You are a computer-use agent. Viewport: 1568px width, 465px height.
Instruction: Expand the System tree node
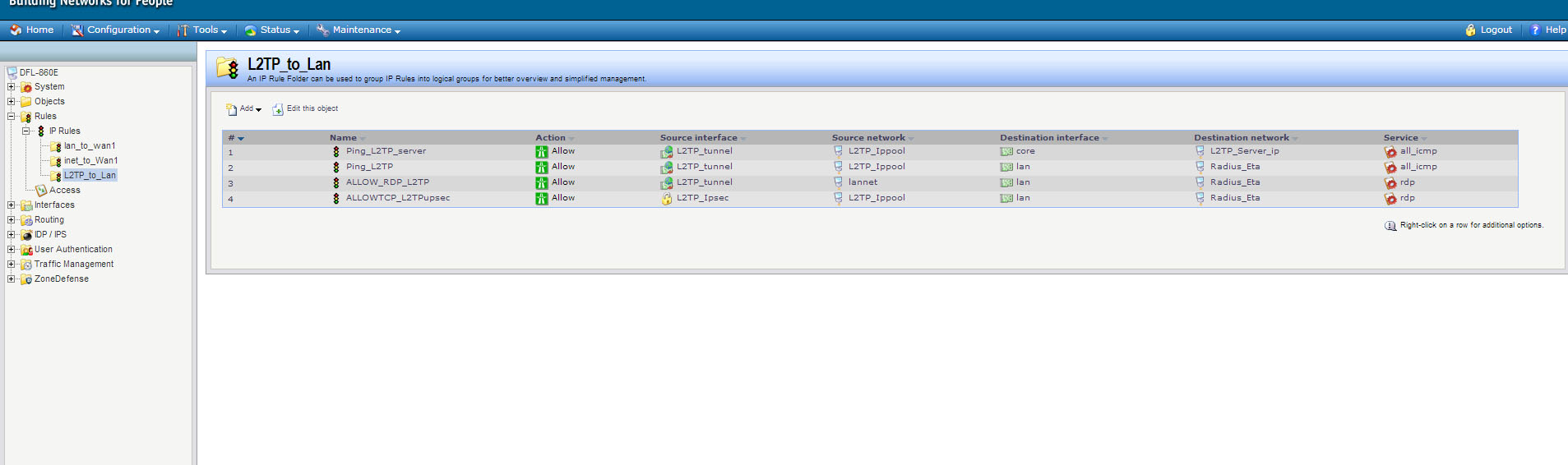(12, 86)
